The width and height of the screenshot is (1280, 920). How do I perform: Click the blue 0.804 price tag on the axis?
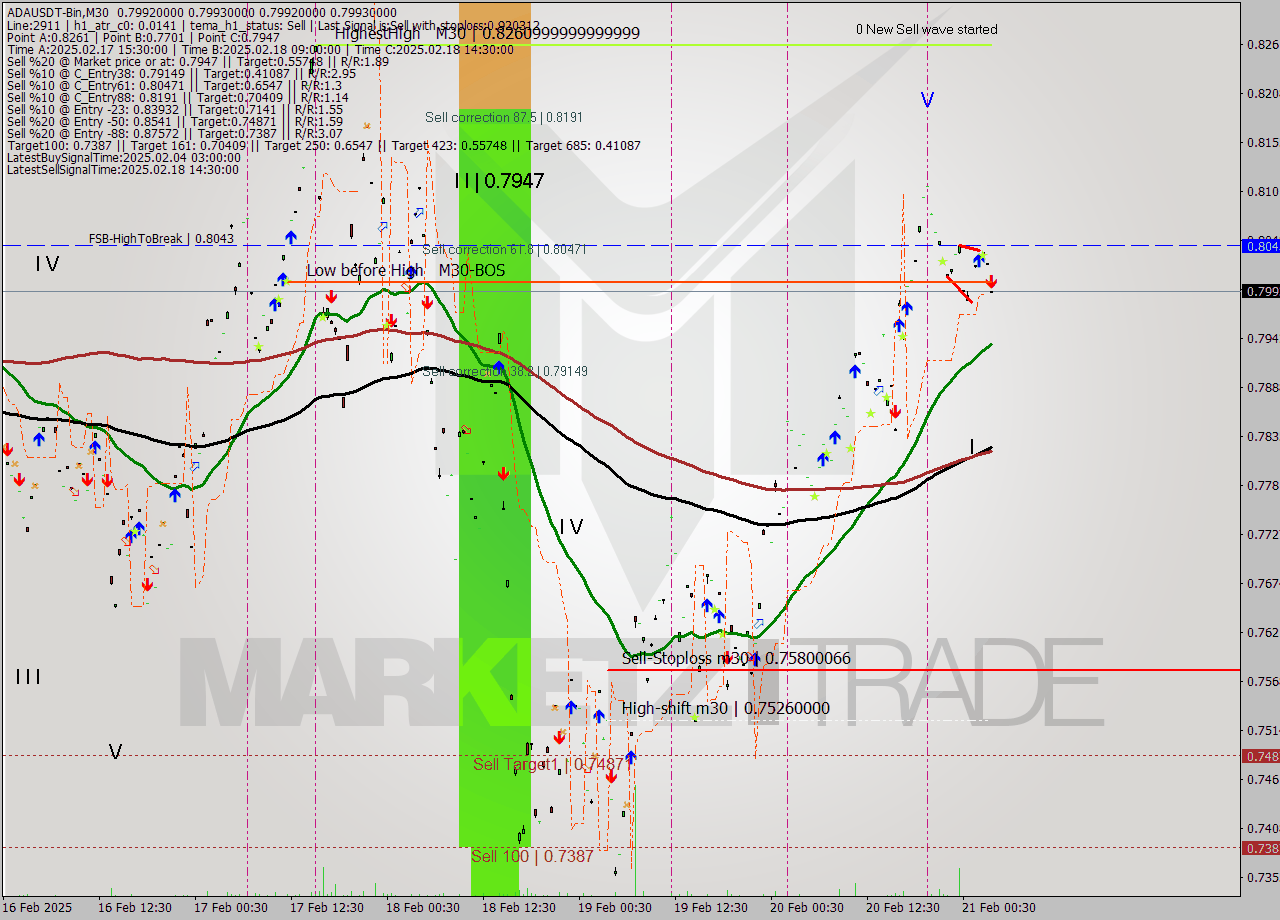click(1259, 246)
